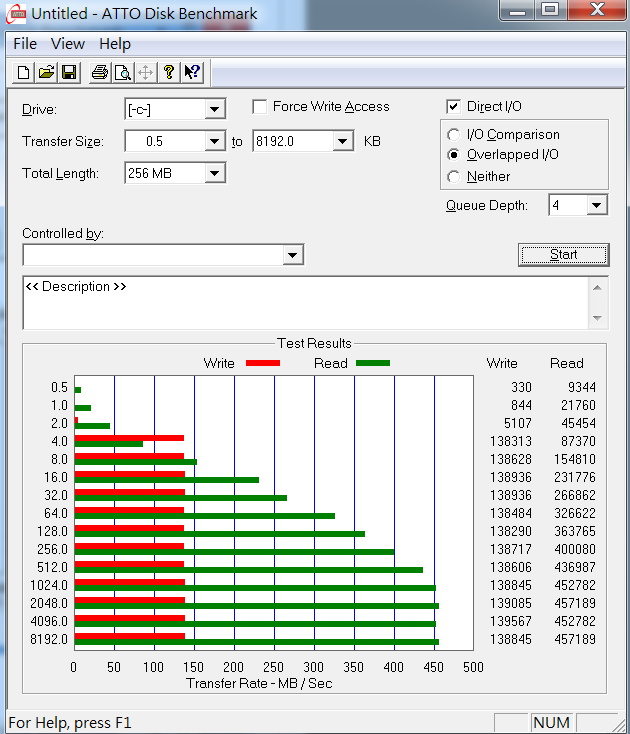
Task: Print results with the printer icon
Action: click(100, 73)
